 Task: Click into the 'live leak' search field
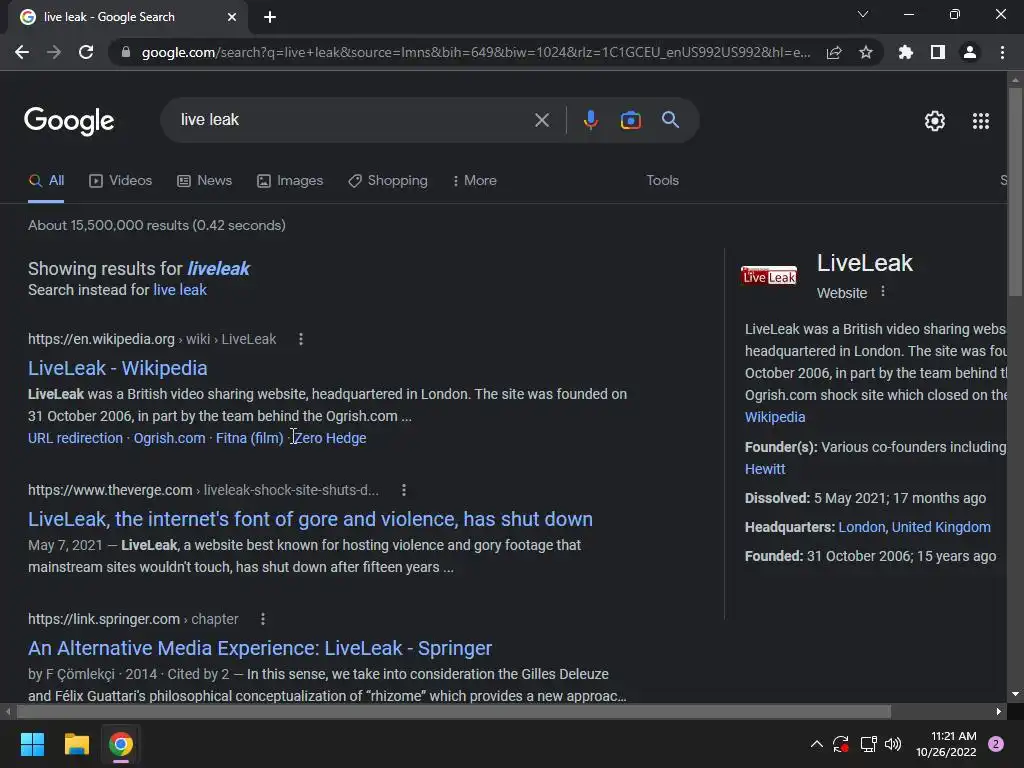[x=353, y=120]
